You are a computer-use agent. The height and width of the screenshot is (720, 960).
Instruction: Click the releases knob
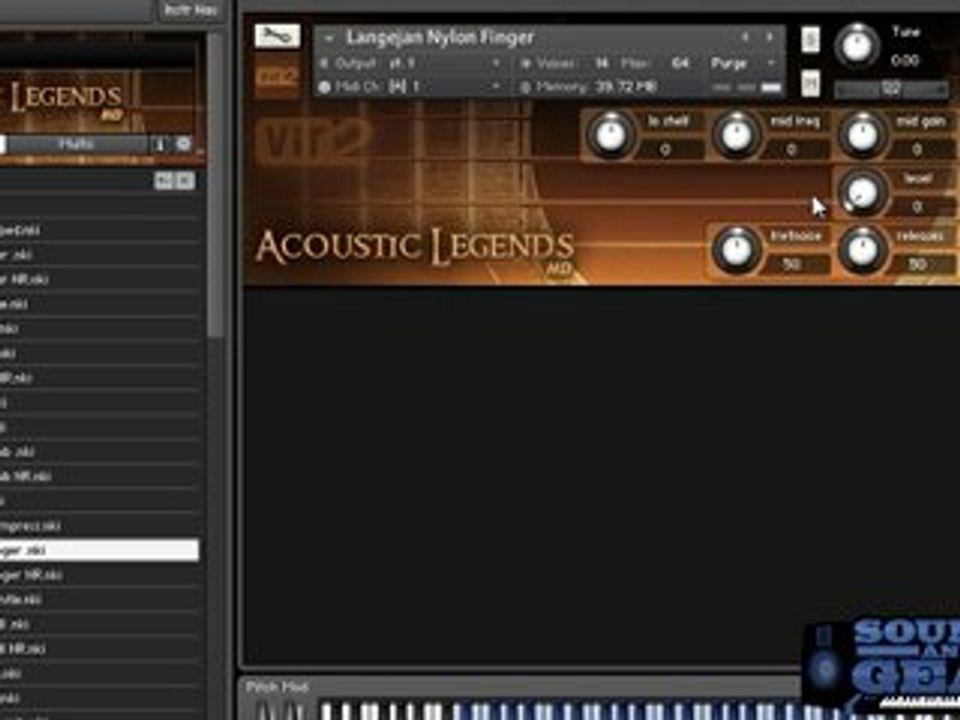click(862, 250)
